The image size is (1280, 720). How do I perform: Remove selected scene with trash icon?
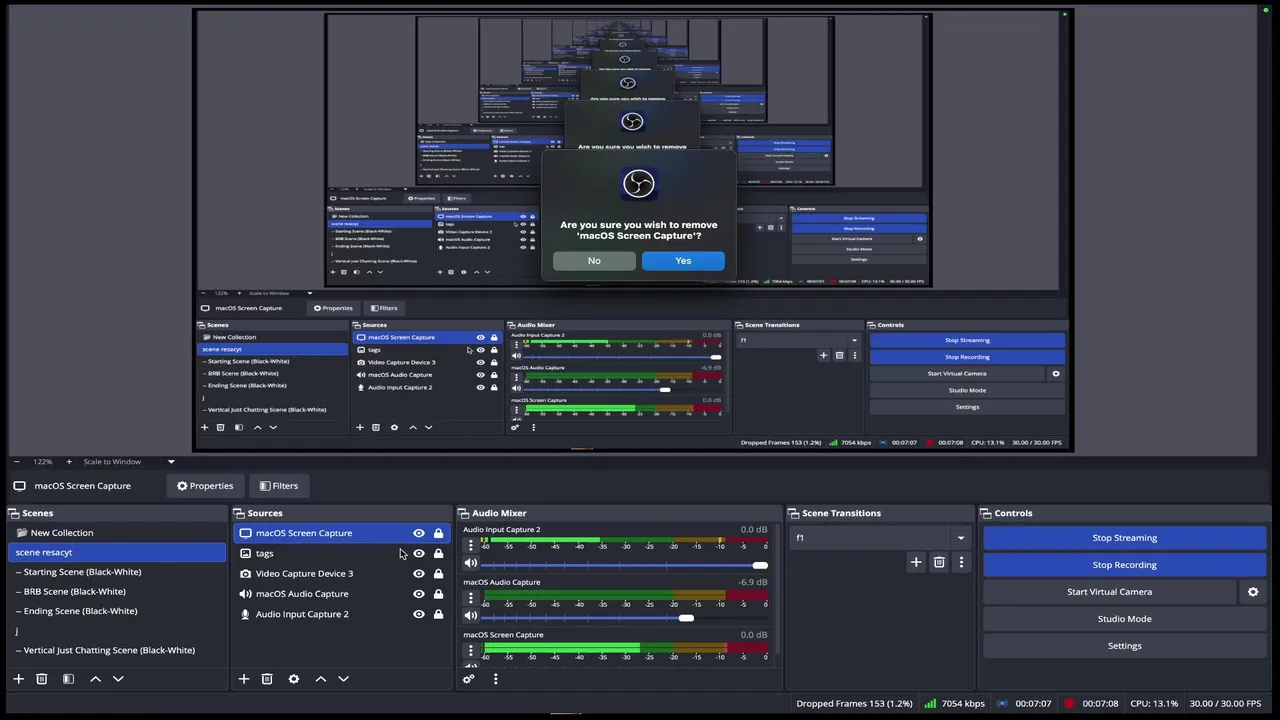pos(42,679)
